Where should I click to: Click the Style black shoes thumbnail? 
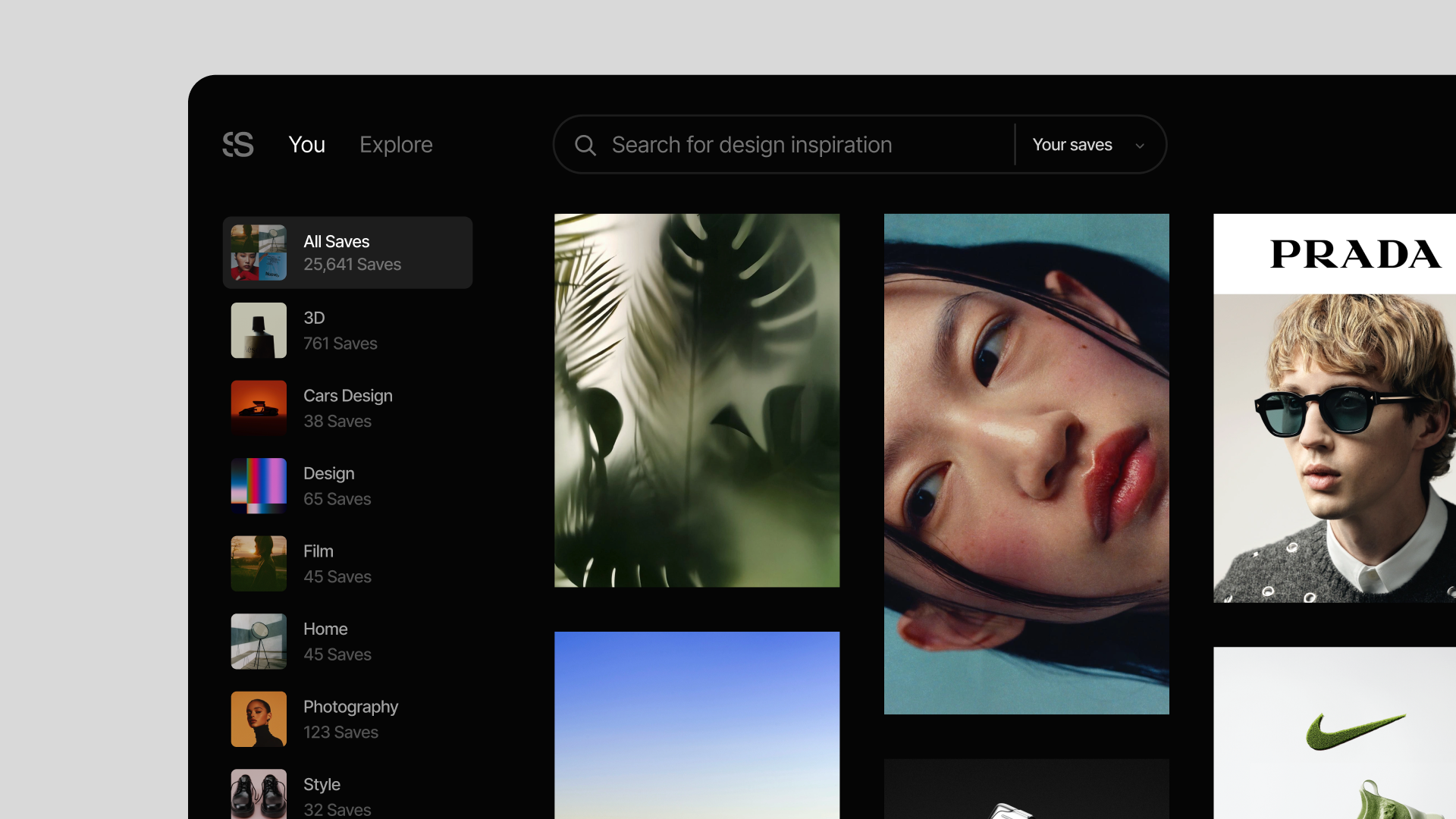[x=259, y=794]
